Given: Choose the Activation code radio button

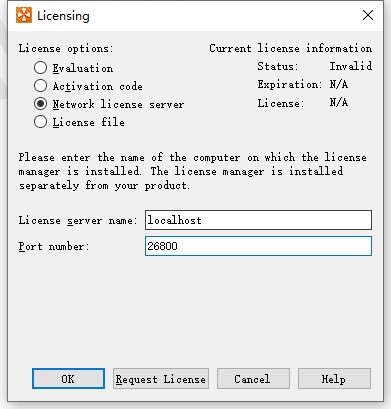Looking at the screenshot, I should [x=40, y=86].
